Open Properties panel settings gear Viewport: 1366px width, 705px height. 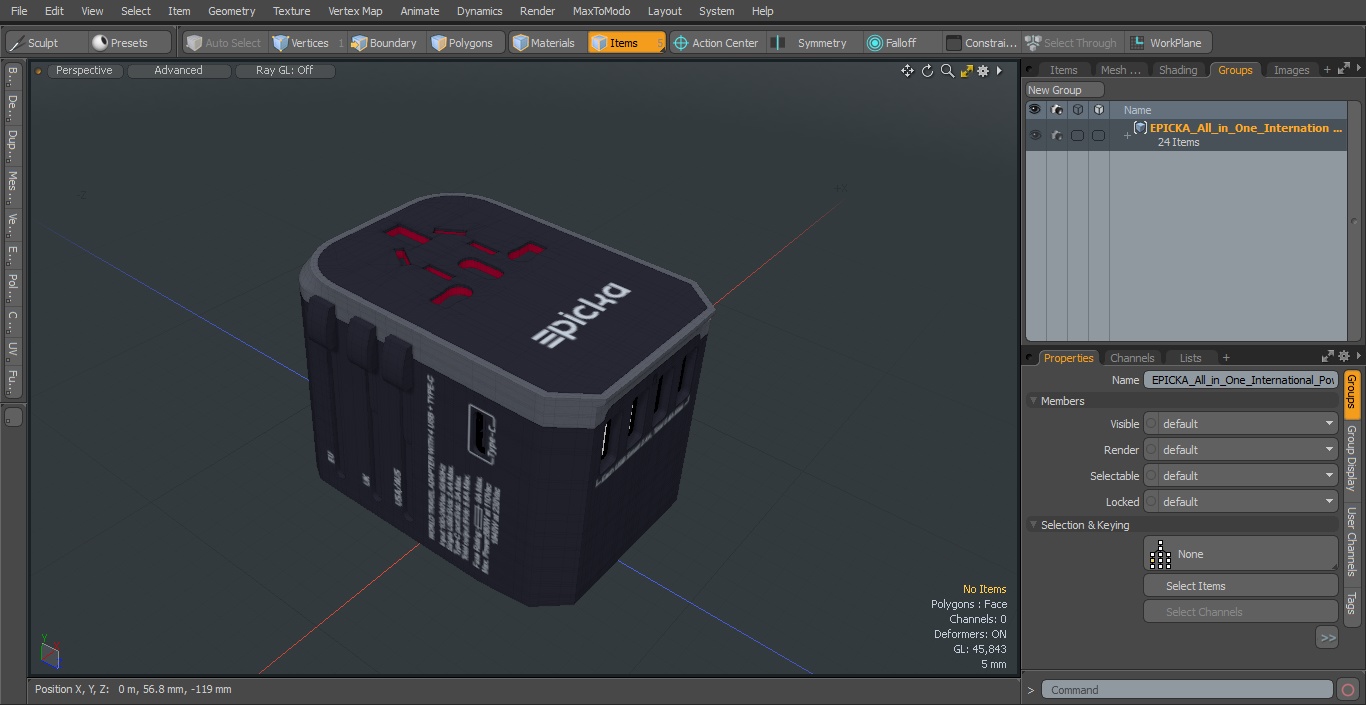pos(1344,356)
